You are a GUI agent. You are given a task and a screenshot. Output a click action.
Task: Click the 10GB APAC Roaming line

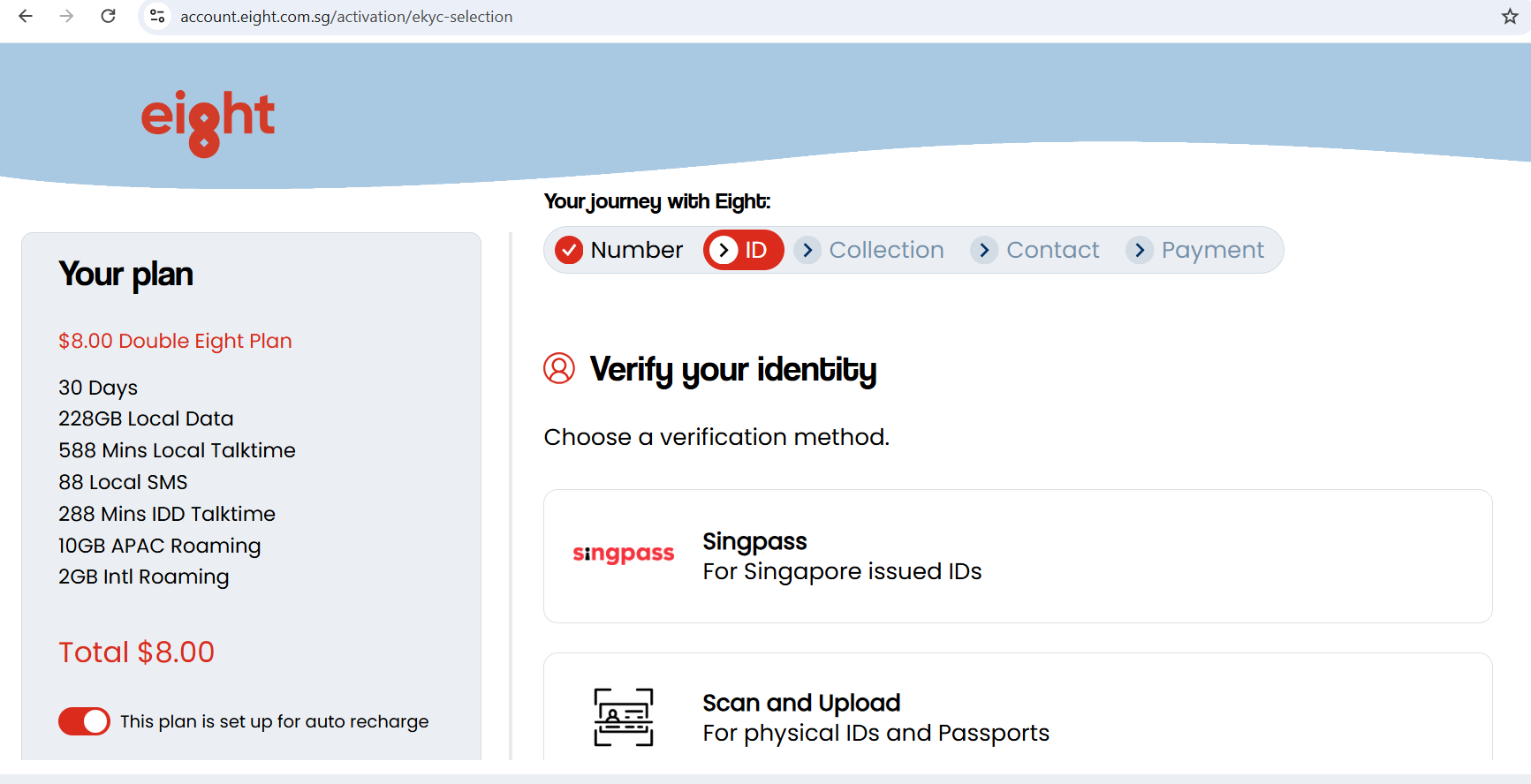click(159, 546)
